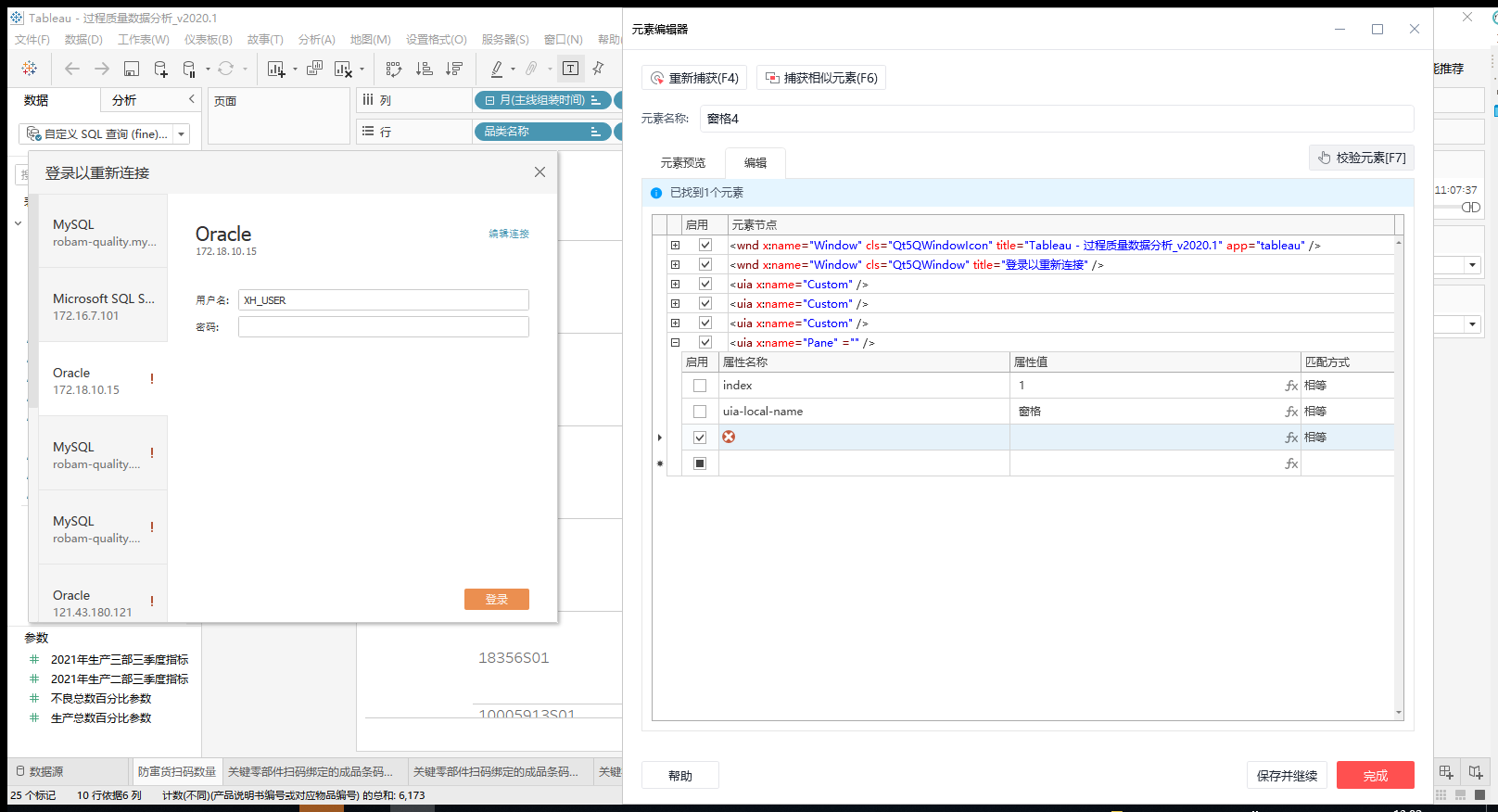Click the 密码 password input field
Image resolution: width=1498 pixels, height=812 pixels.
[x=383, y=326]
